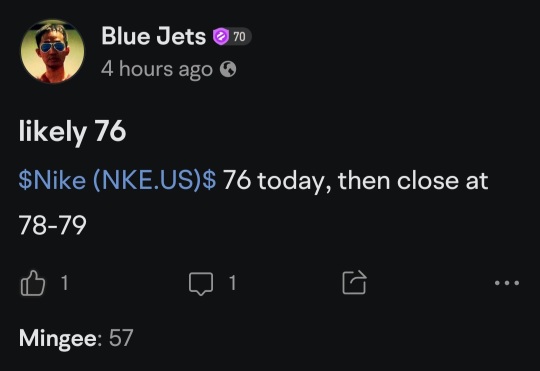Click the level 70 badge
The width and height of the screenshot is (540, 371).
239,36
